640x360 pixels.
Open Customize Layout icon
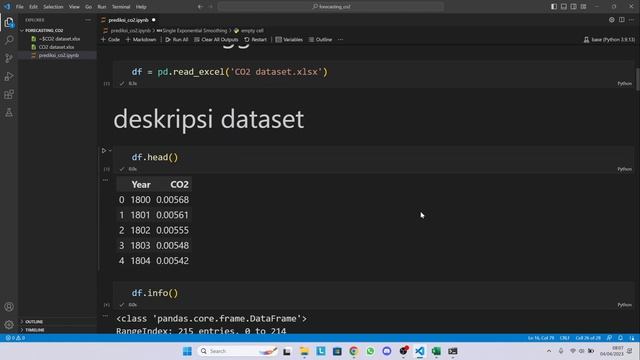pyautogui.click(x=583, y=7)
